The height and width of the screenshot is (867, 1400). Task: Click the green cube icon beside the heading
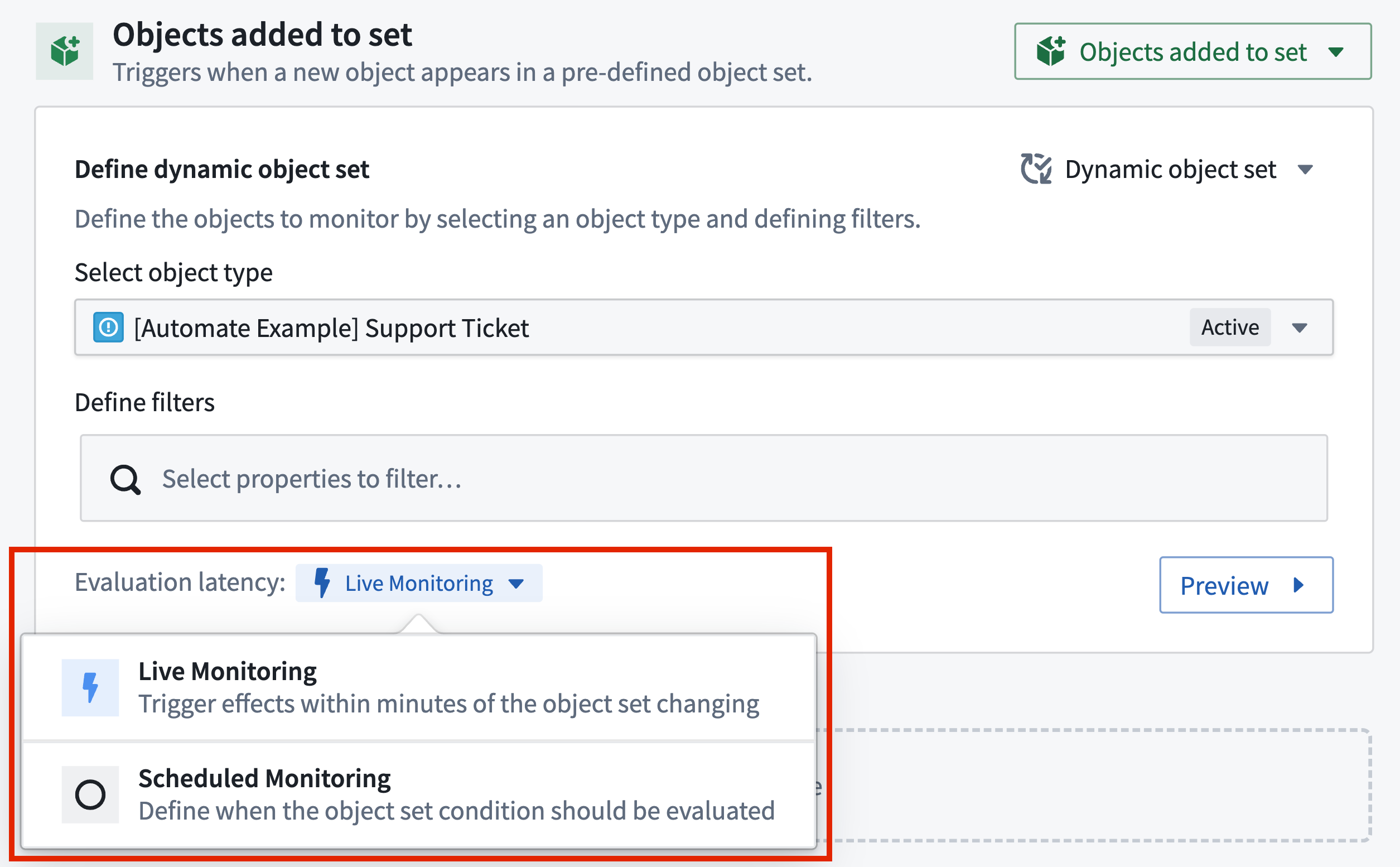coord(64,51)
